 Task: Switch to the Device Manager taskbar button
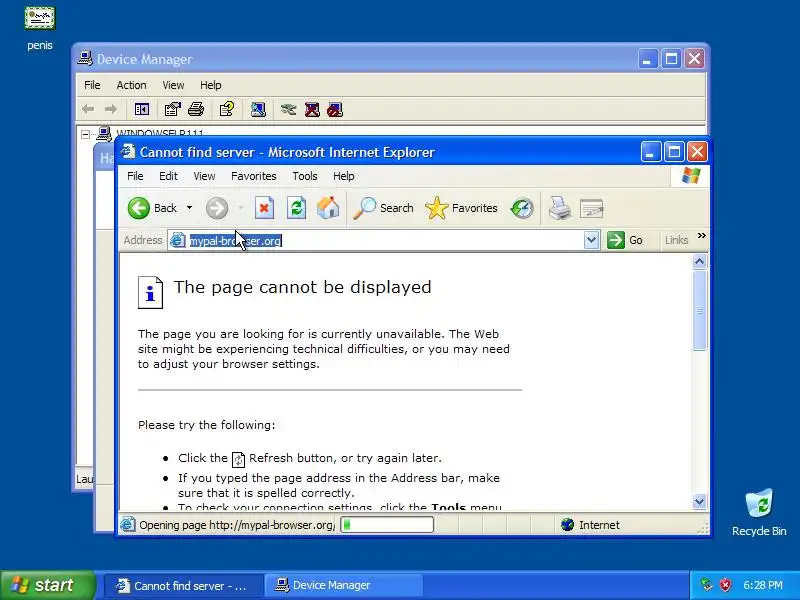tap(343, 585)
